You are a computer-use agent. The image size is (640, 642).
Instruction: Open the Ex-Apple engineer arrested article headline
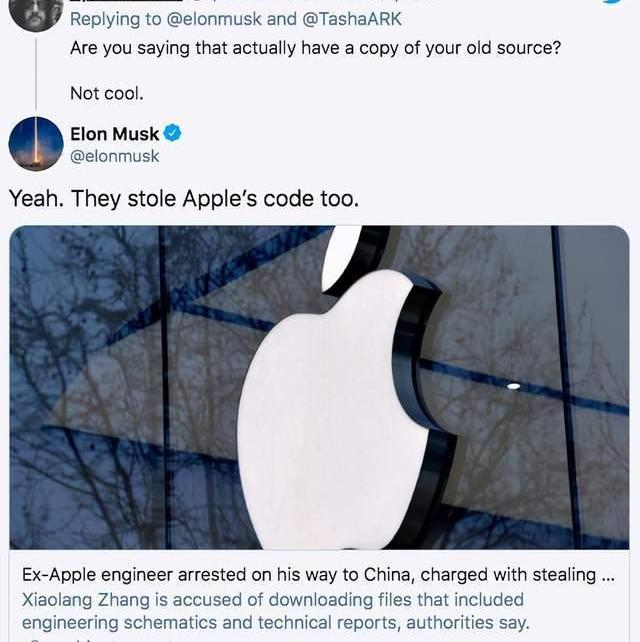tap(318, 574)
